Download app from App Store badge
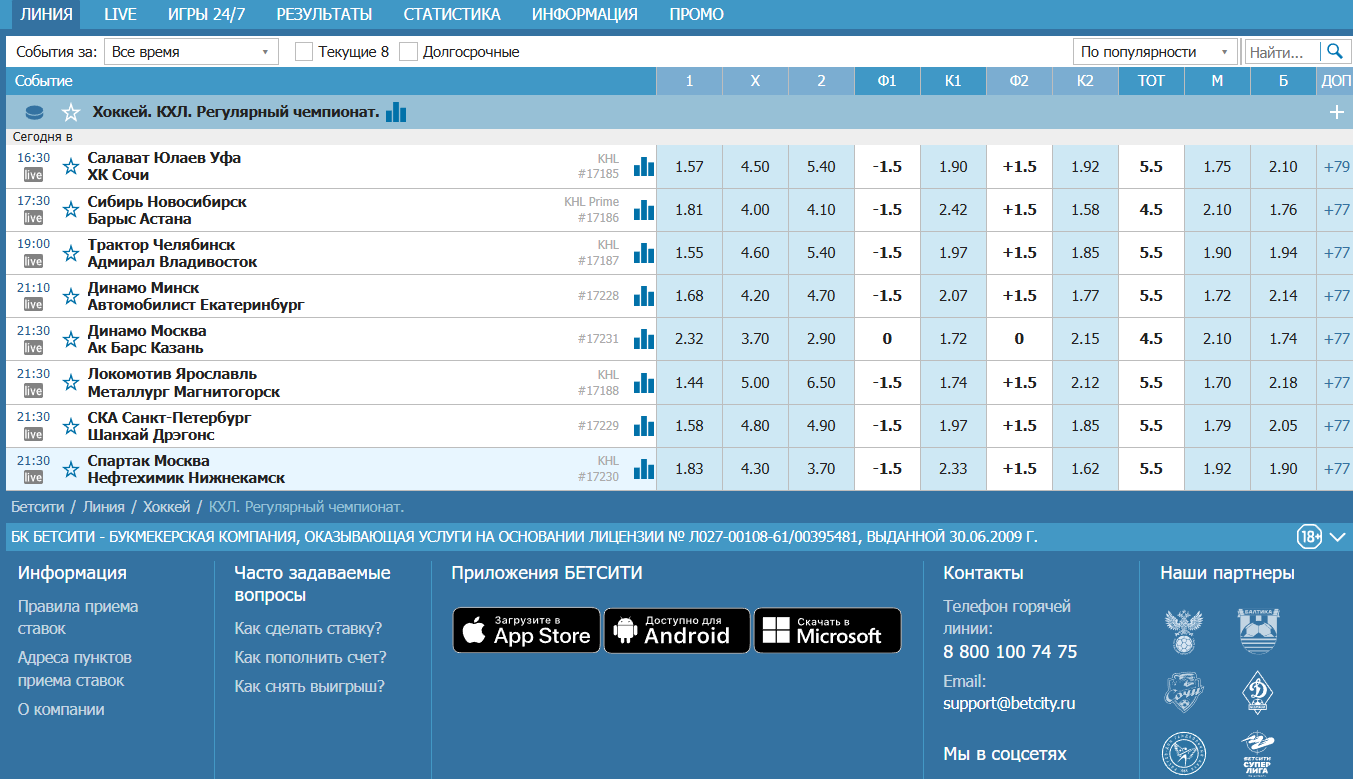 pyautogui.click(x=526, y=630)
